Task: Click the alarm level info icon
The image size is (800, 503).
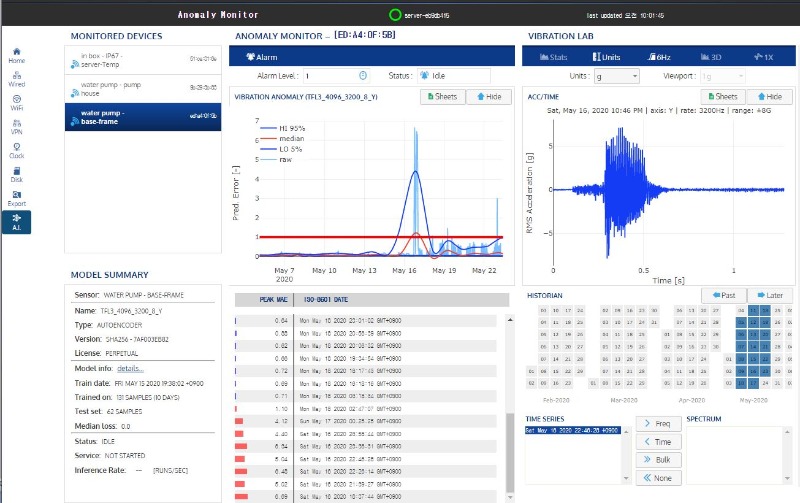Action: 363,76
